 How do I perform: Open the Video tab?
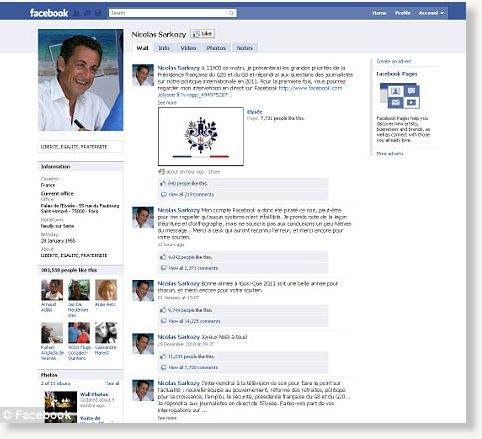coord(188,48)
